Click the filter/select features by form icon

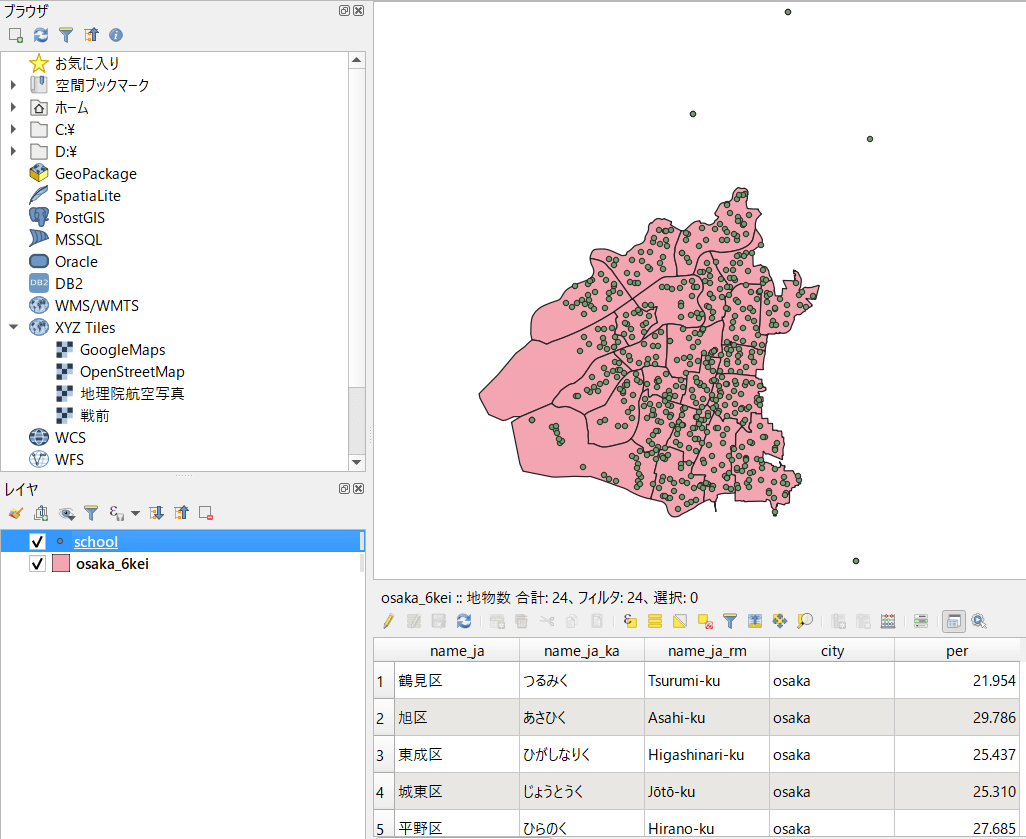point(730,621)
